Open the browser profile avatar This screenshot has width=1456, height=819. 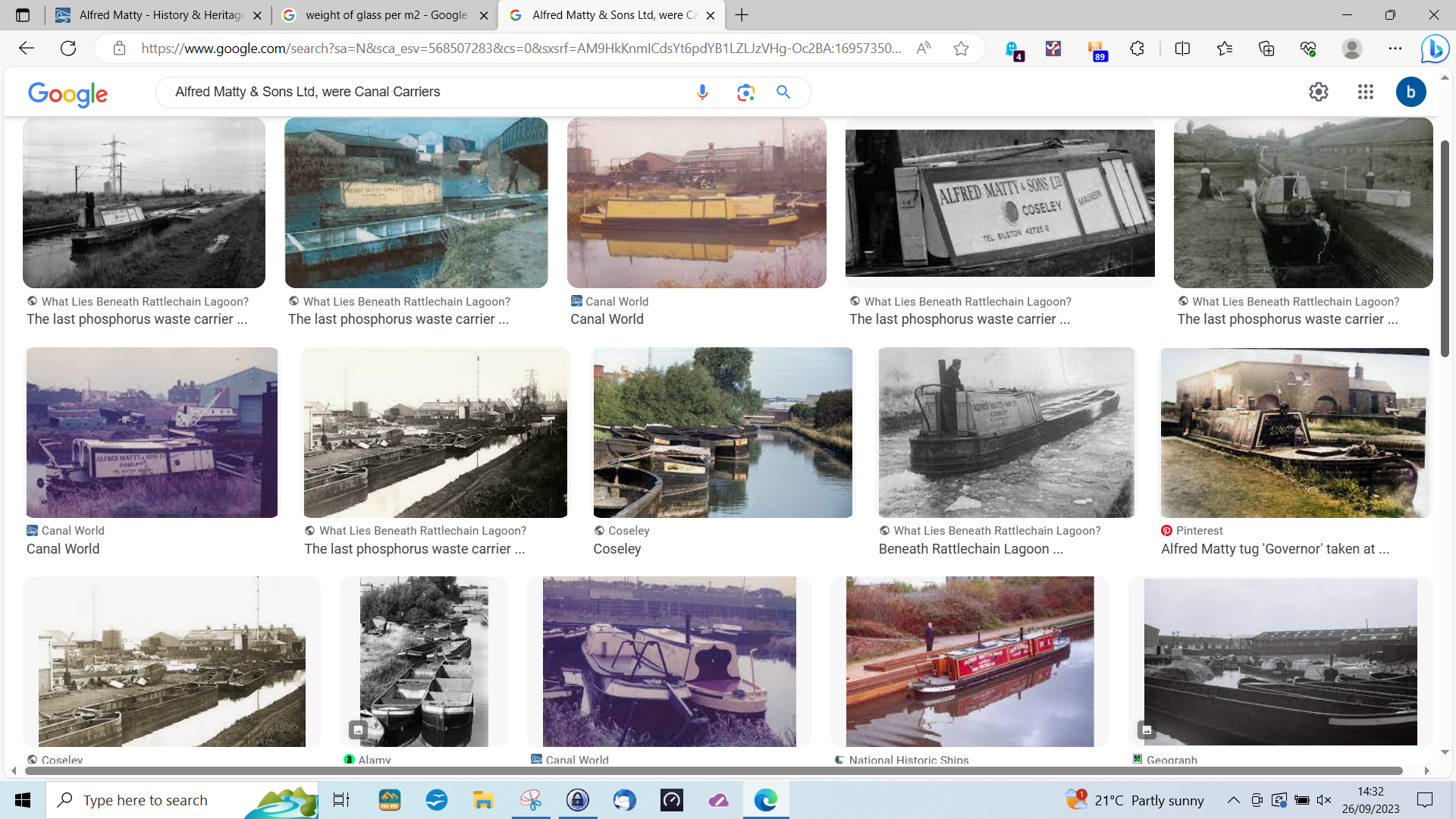[1351, 49]
